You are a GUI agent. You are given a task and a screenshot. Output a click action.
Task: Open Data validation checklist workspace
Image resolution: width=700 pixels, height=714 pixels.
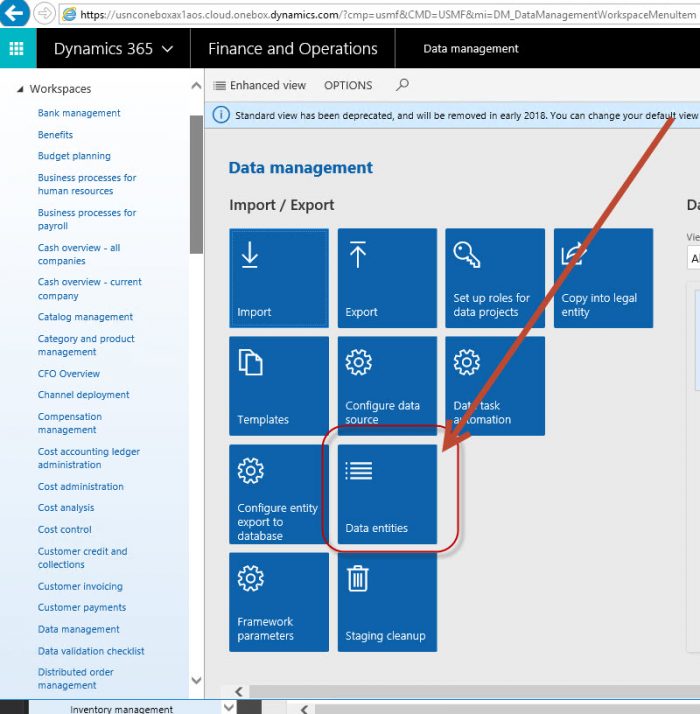pos(91,651)
